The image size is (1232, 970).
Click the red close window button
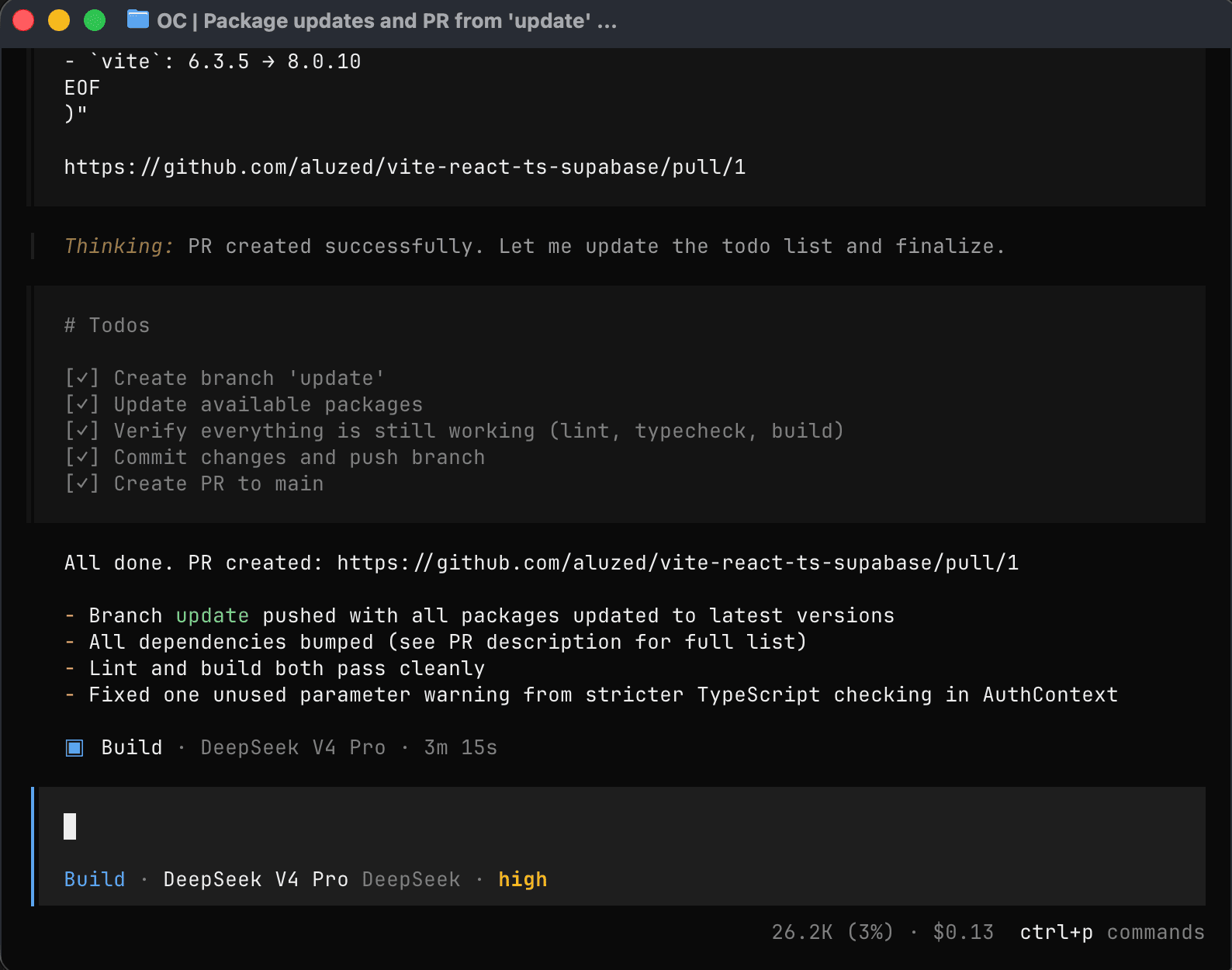coord(23,20)
